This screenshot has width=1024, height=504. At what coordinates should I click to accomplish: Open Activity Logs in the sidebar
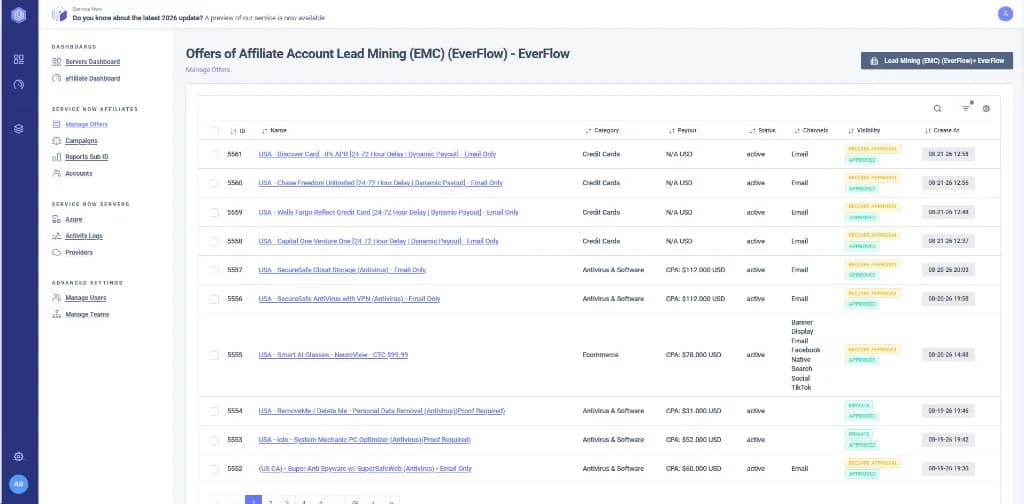click(84, 236)
